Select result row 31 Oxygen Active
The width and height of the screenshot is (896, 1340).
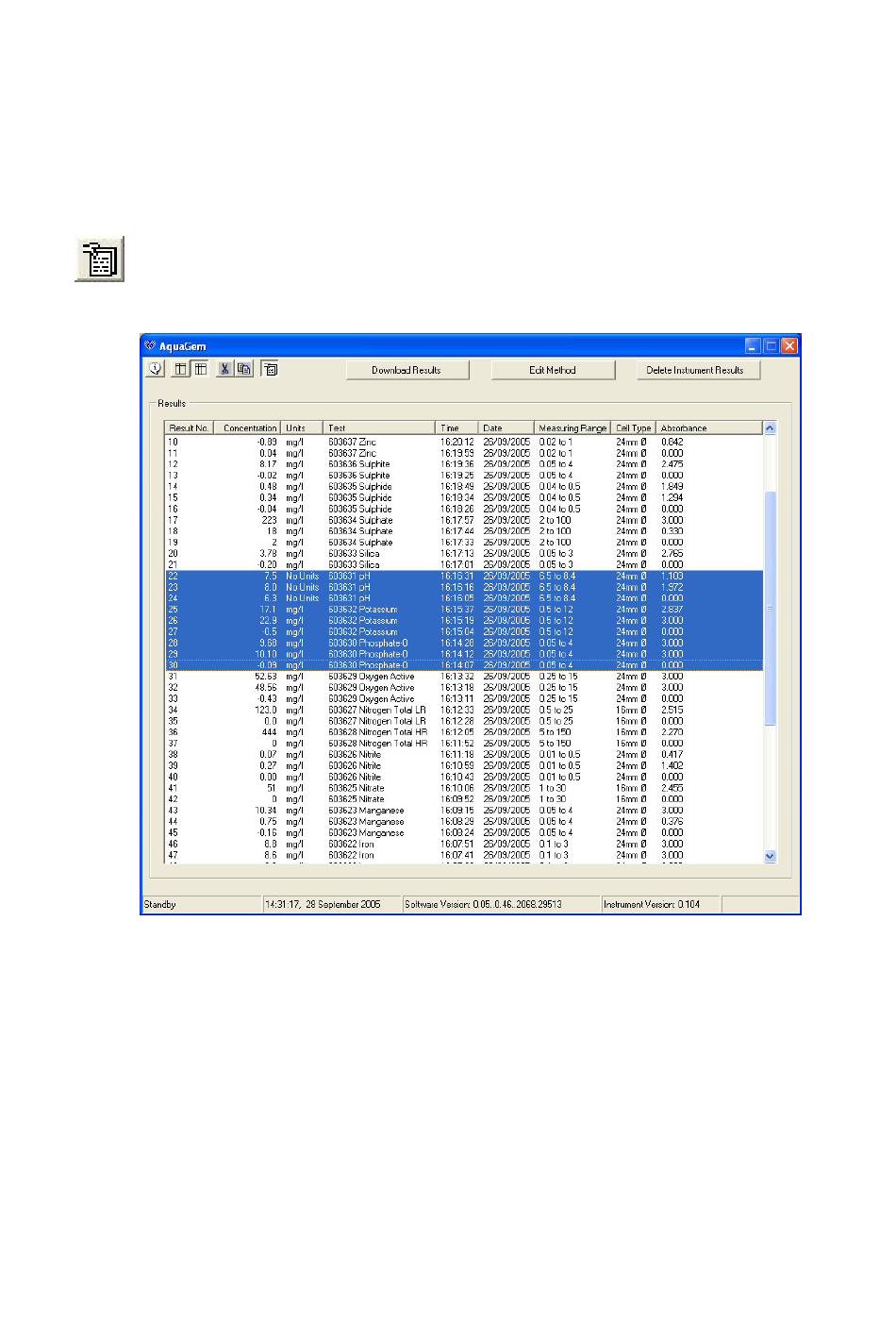463,677
